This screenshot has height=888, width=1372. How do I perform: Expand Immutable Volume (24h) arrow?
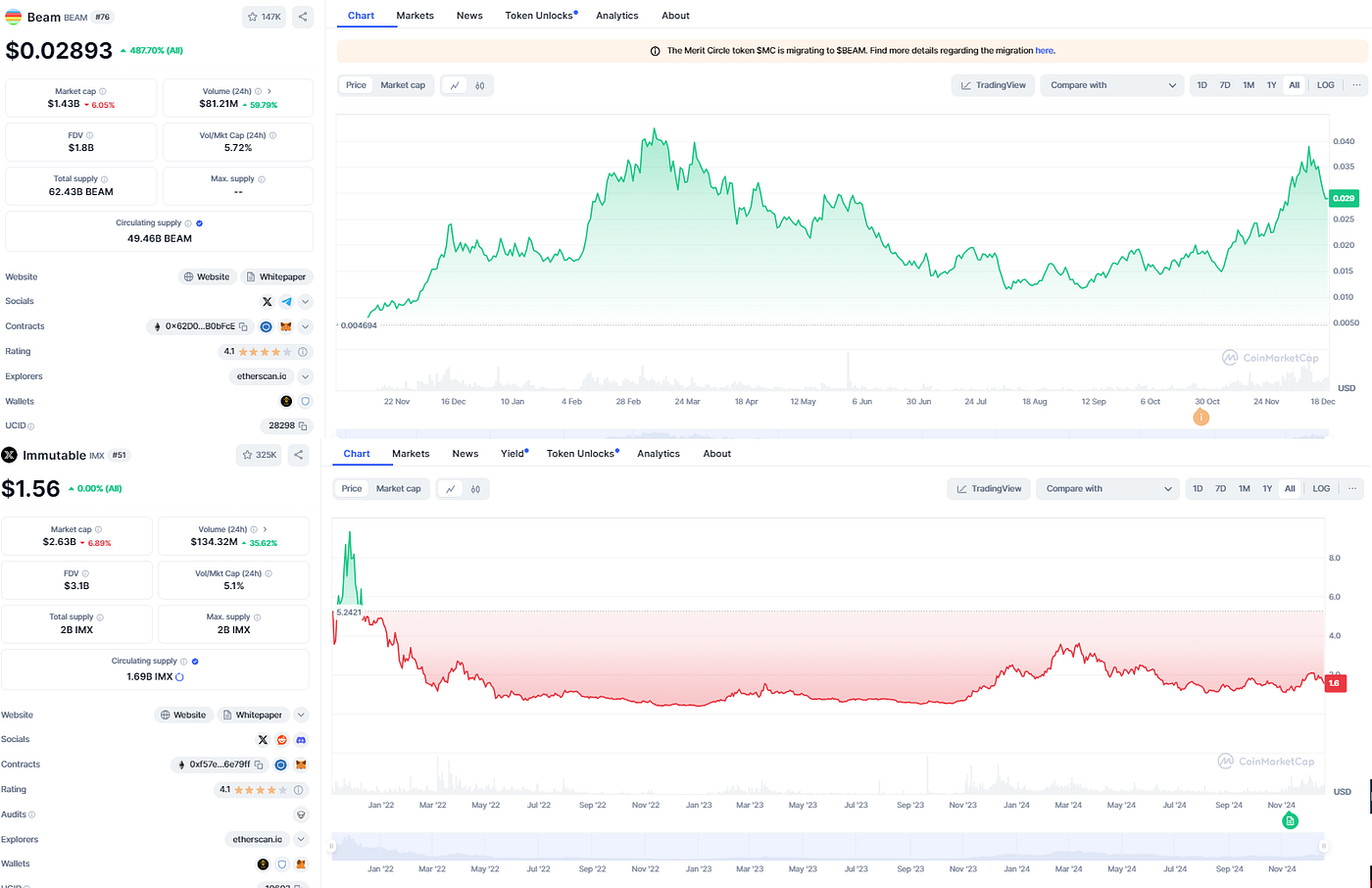265,530
